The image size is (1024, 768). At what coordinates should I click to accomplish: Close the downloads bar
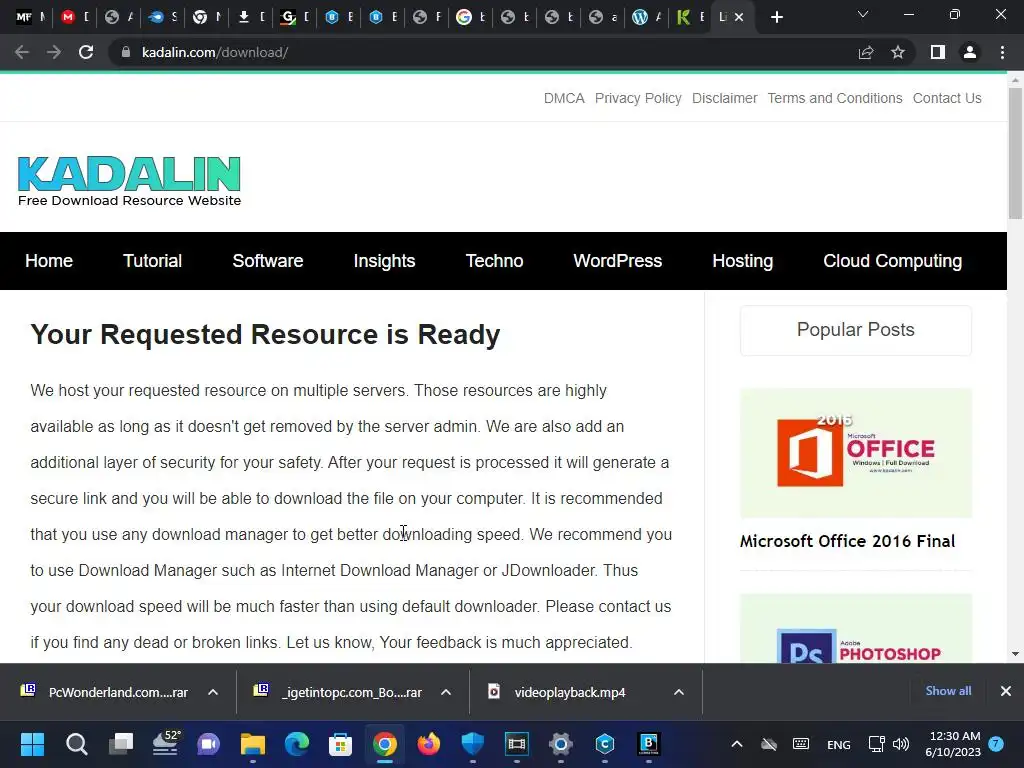click(x=1006, y=691)
